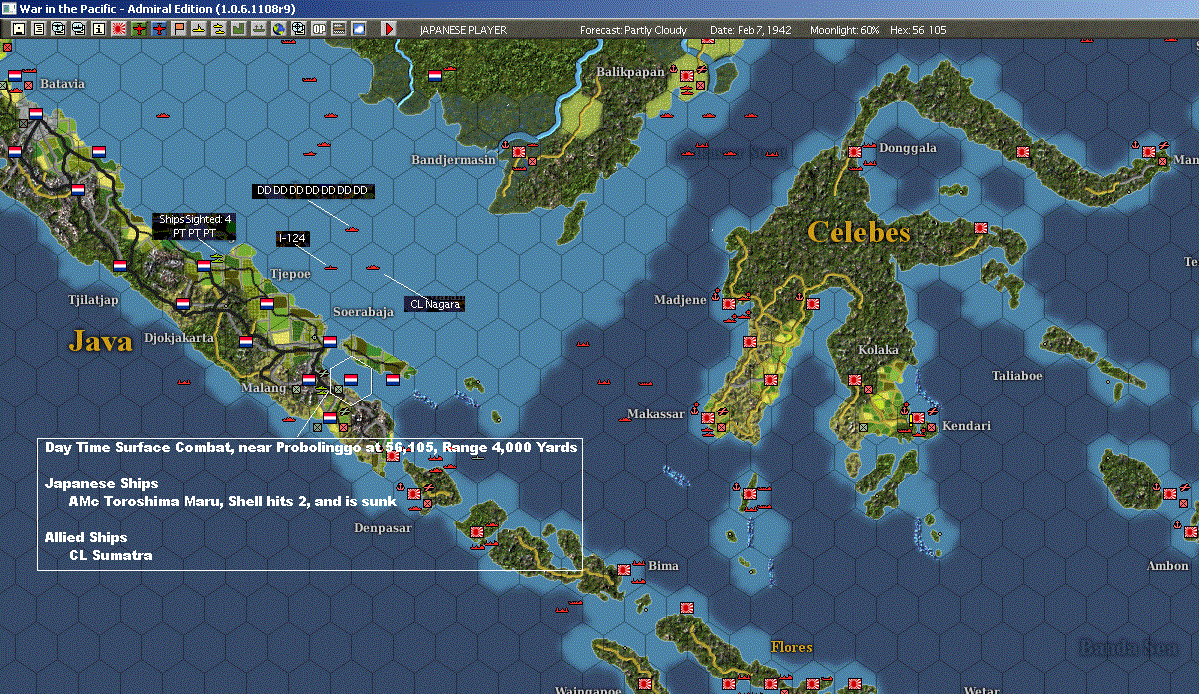The image size is (1199, 694).
Task: Click the 'AMc Toroshima Maru' combat report line
Action: [x=232, y=501]
